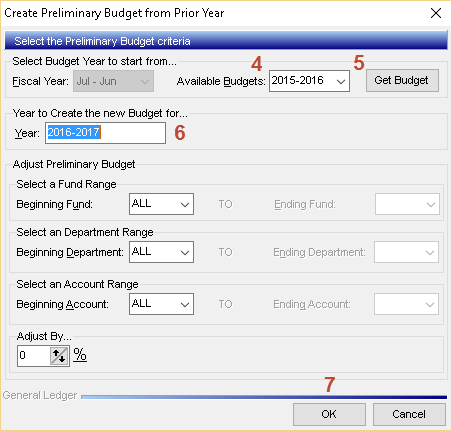Screen dimensions: 452x431
Task: Click the dialog title bar text
Action: tap(114, 13)
